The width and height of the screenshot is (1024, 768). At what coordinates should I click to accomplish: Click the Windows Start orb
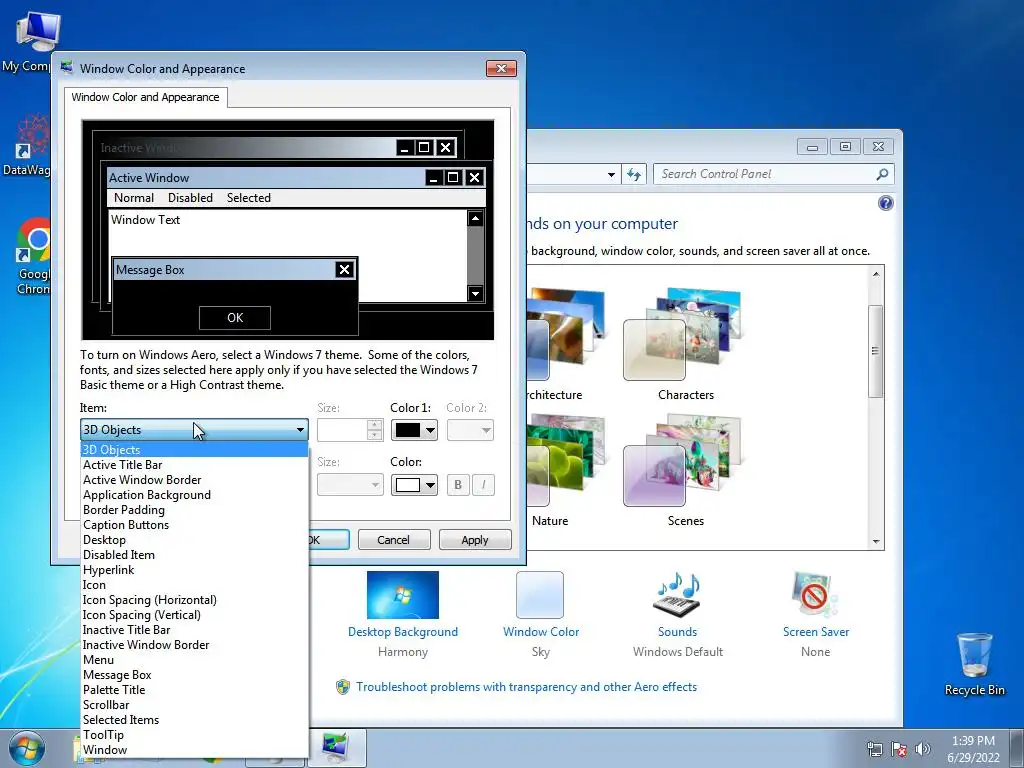tap(27, 748)
